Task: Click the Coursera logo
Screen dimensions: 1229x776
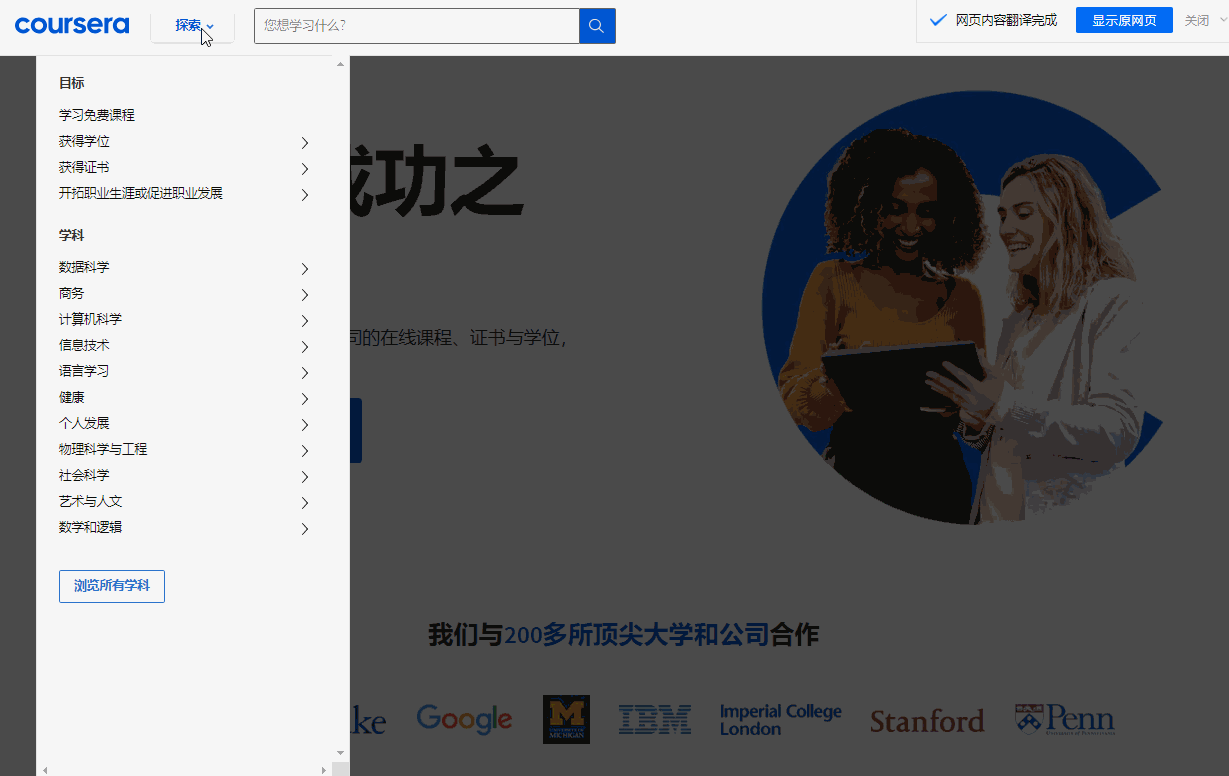Action: pos(71,25)
